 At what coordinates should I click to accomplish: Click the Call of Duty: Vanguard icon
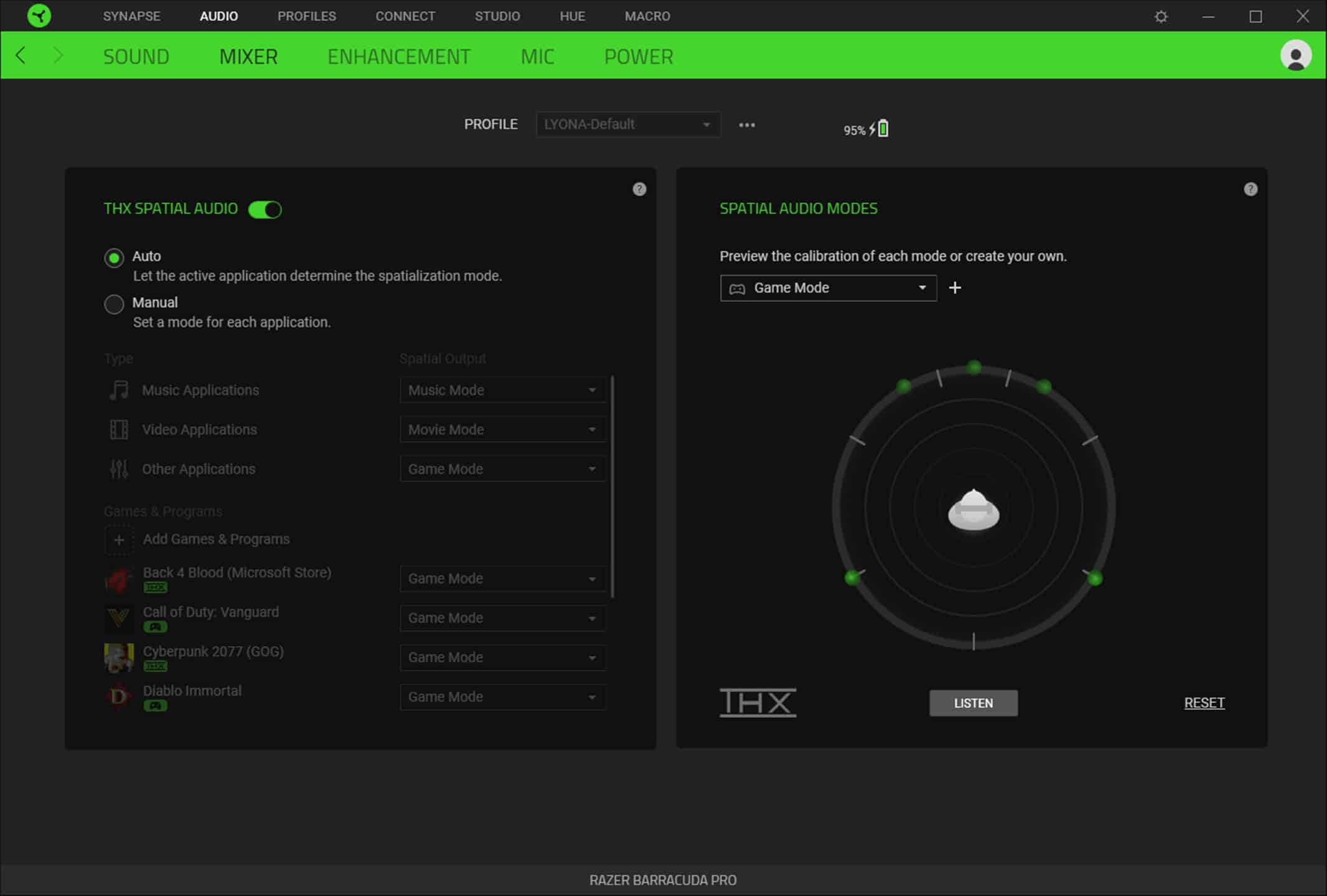click(x=119, y=618)
